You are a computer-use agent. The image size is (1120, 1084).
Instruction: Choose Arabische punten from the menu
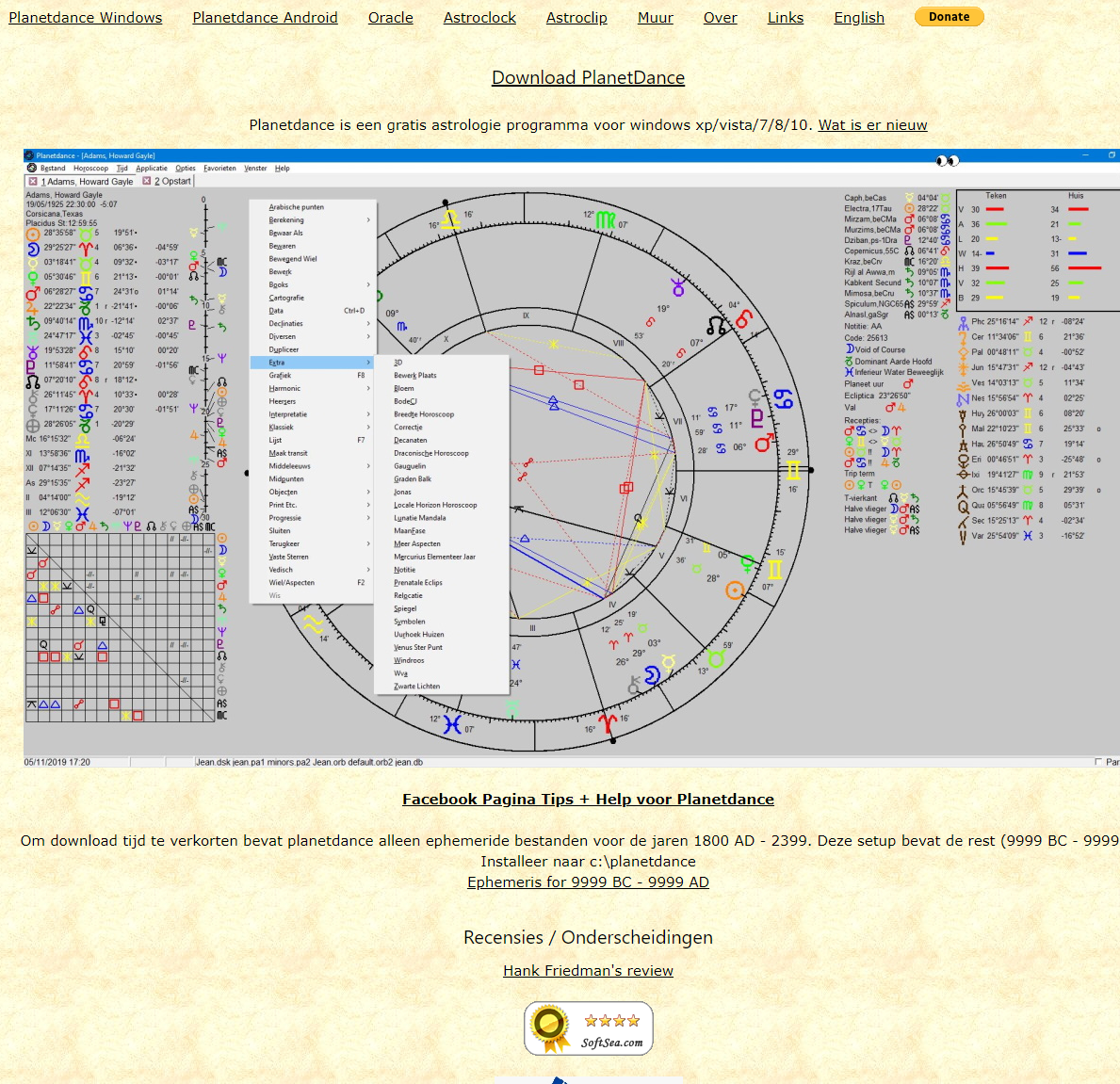click(297, 207)
